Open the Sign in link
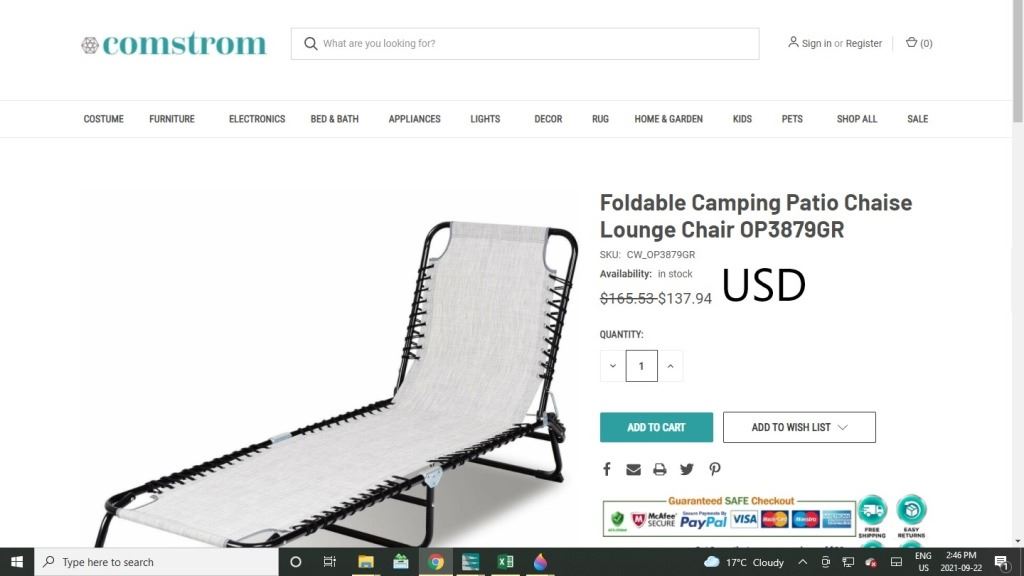This screenshot has height=576, width=1024. [x=816, y=43]
